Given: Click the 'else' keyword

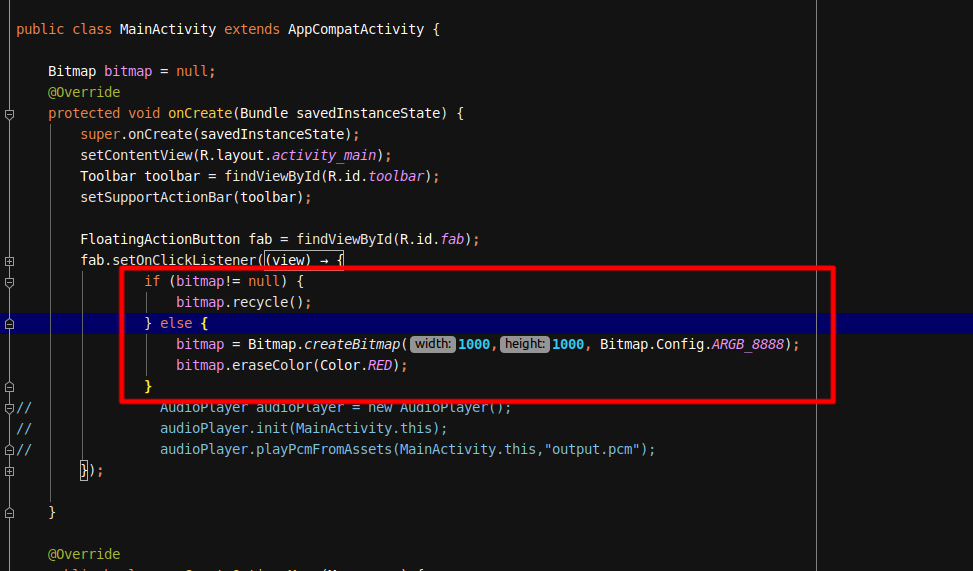Looking at the screenshot, I should [x=176, y=323].
